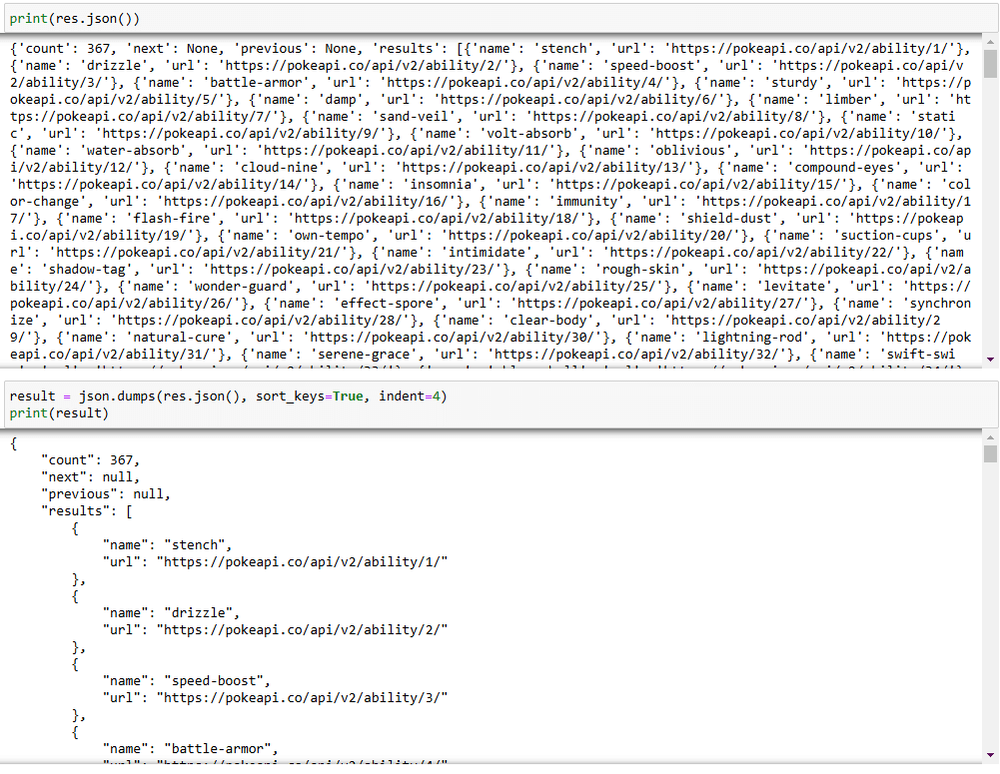Screen dimensions: 1000x774
Task: Click 'compound-eyes' in the raw output
Action: coord(845,168)
